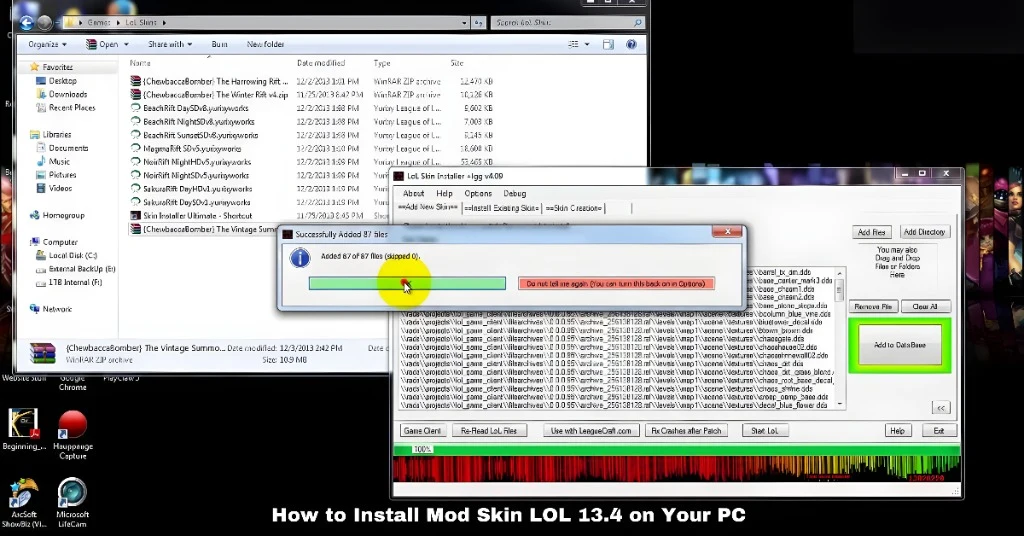Open Documents library in sidebar
Image resolution: width=1024 pixels, height=536 pixels.
[68, 148]
